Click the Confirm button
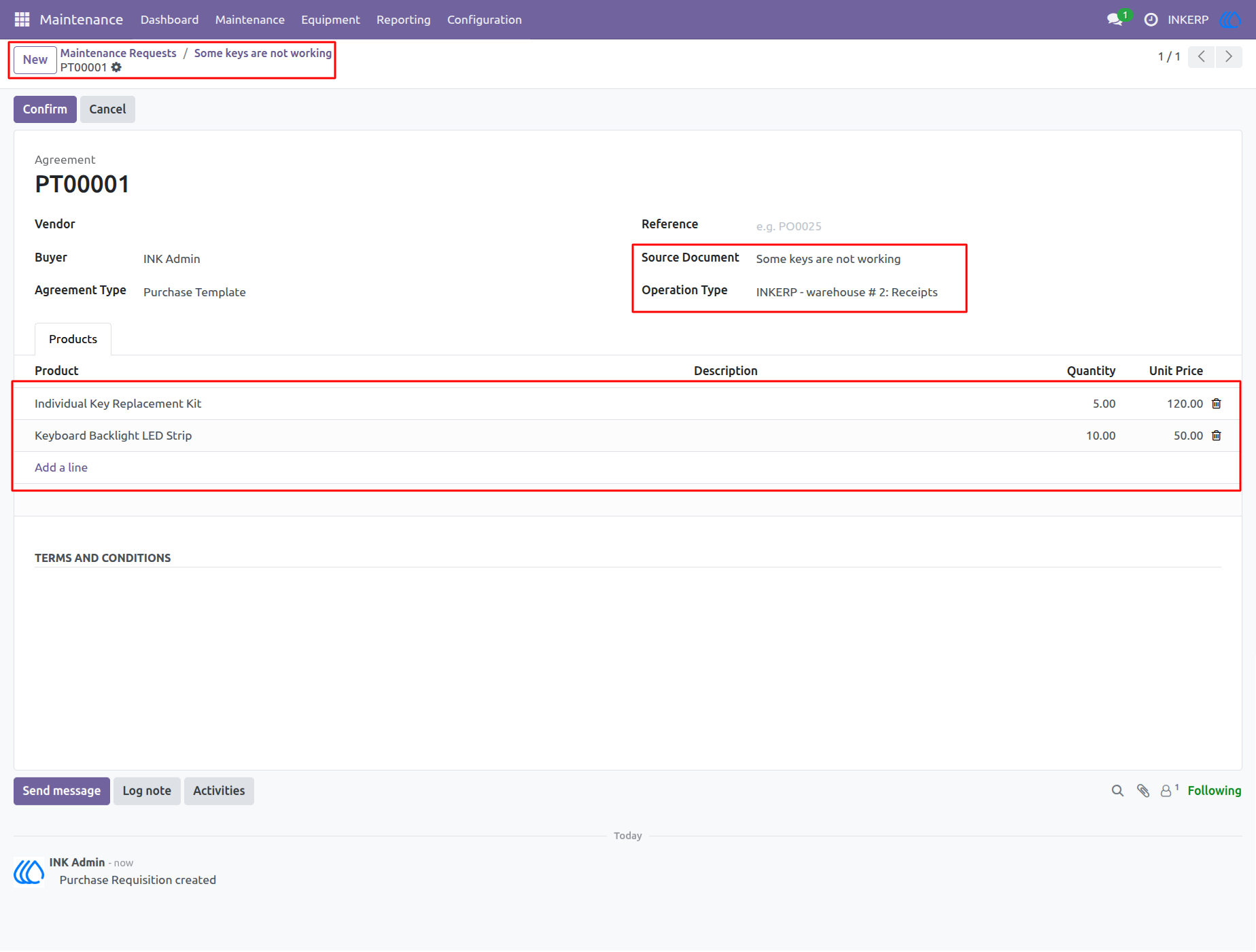The width and height of the screenshot is (1256, 952). point(45,109)
